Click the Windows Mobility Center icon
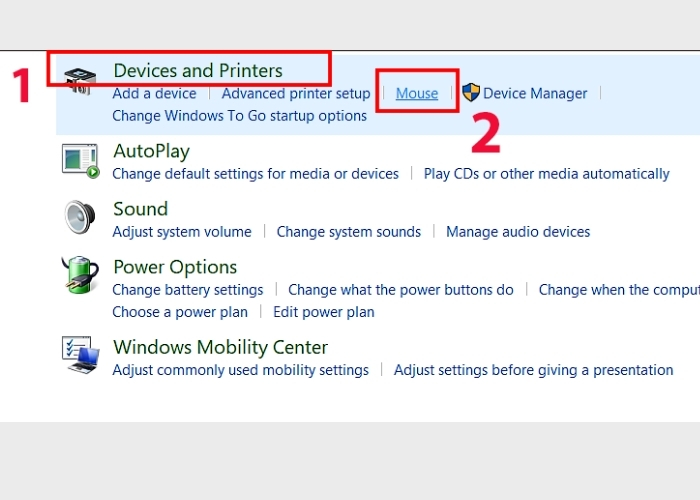This screenshot has height=500, width=700. coord(80,356)
